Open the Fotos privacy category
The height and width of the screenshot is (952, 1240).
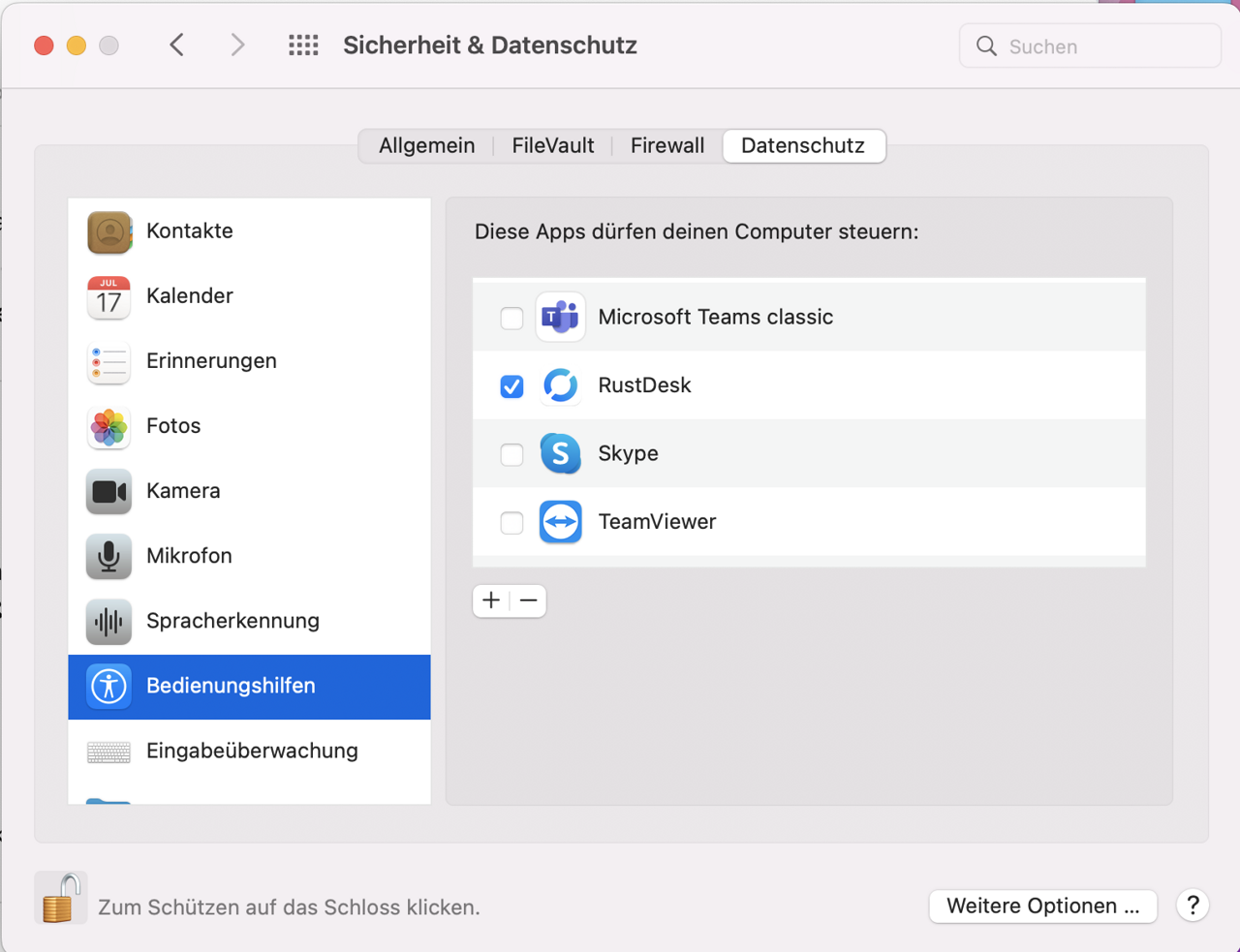[x=173, y=426]
